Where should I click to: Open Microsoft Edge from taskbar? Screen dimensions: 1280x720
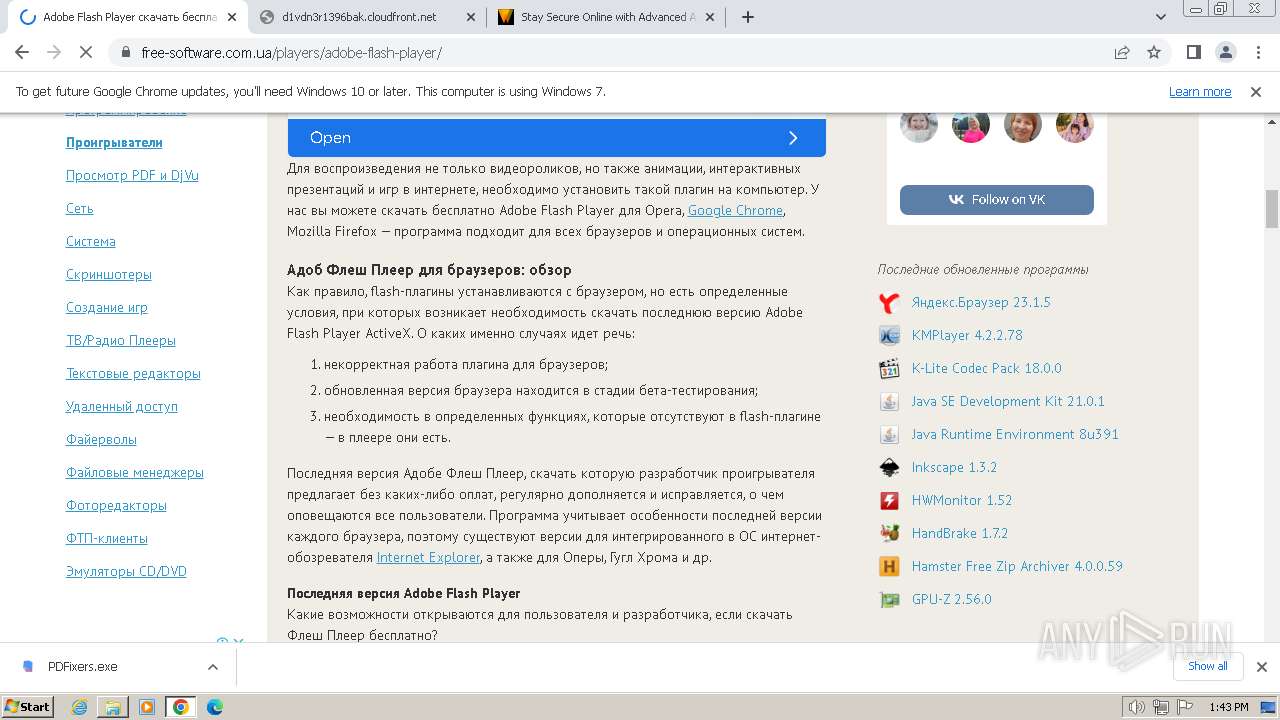point(215,706)
